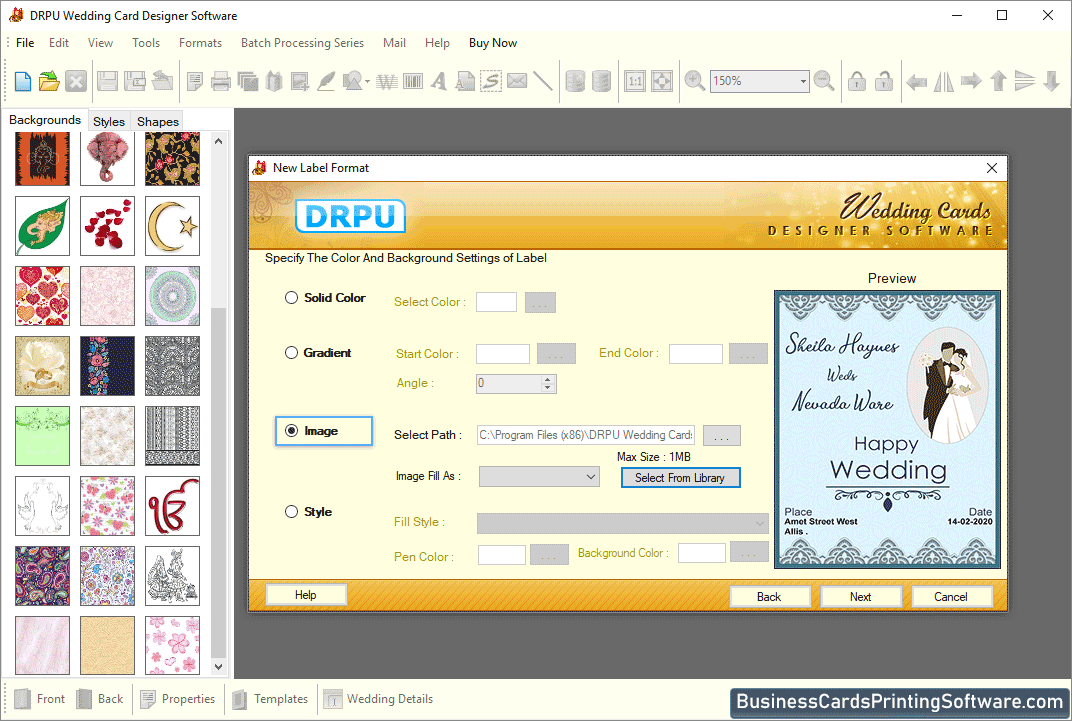Image resolution: width=1072 pixels, height=721 pixels.
Task: Click the fit to window icon
Action: 662,81
